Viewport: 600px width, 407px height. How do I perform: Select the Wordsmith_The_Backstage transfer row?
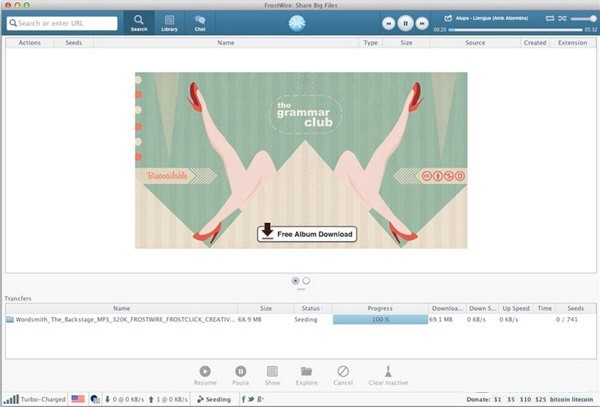(x=301, y=319)
